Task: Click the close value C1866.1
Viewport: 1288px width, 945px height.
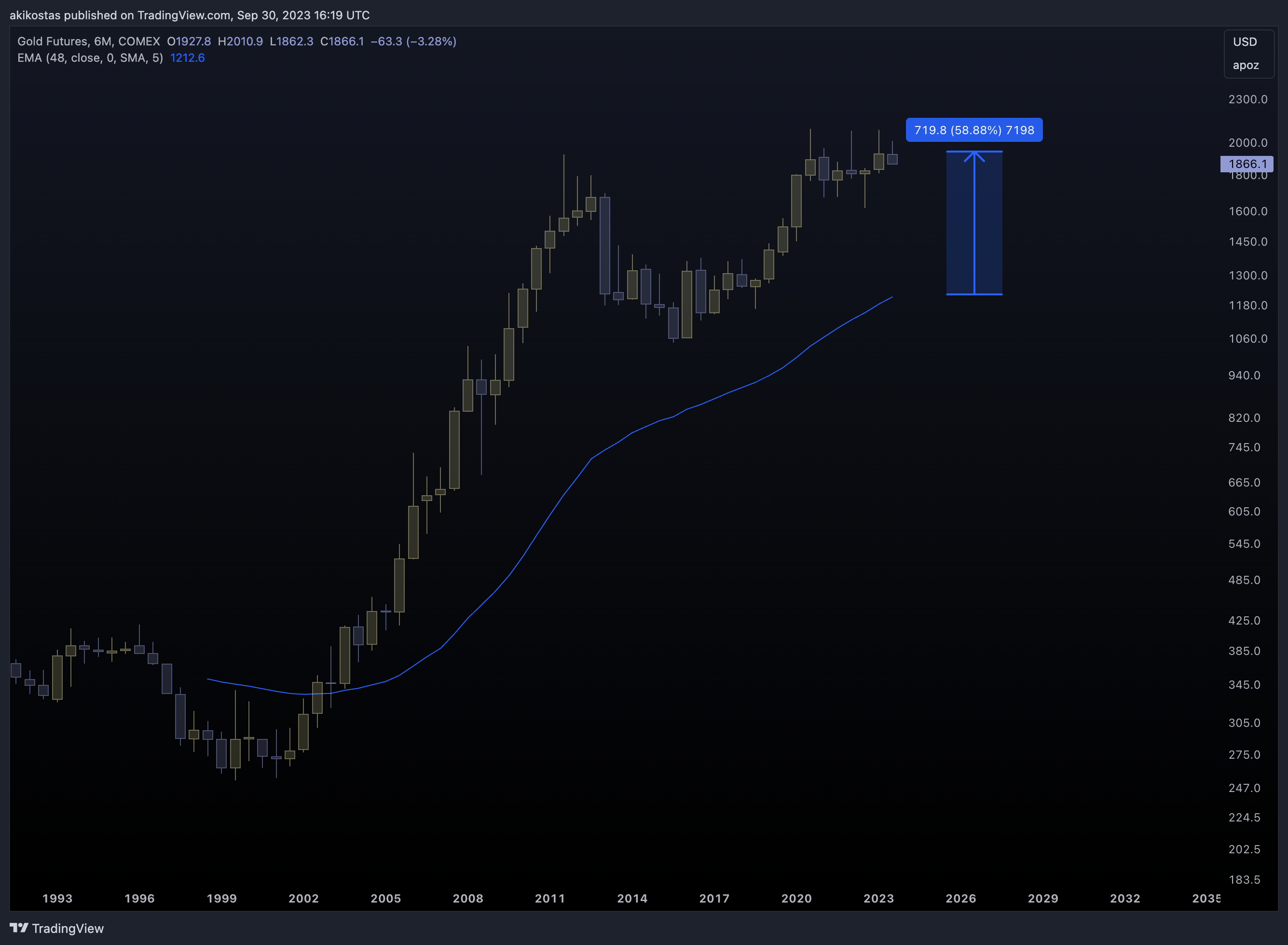Action: (x=342, y=41)
